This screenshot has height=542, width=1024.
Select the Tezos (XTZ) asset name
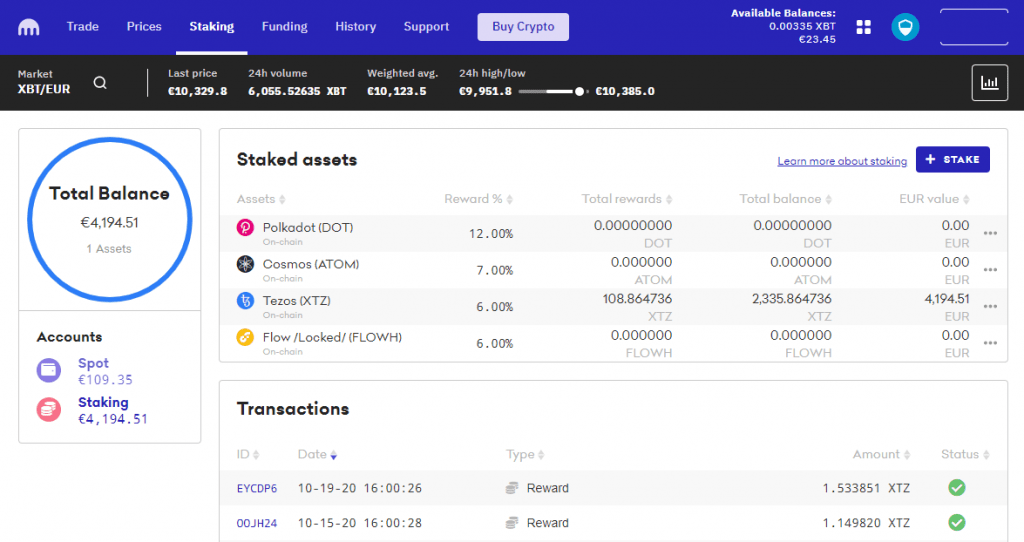coord(296,300)
